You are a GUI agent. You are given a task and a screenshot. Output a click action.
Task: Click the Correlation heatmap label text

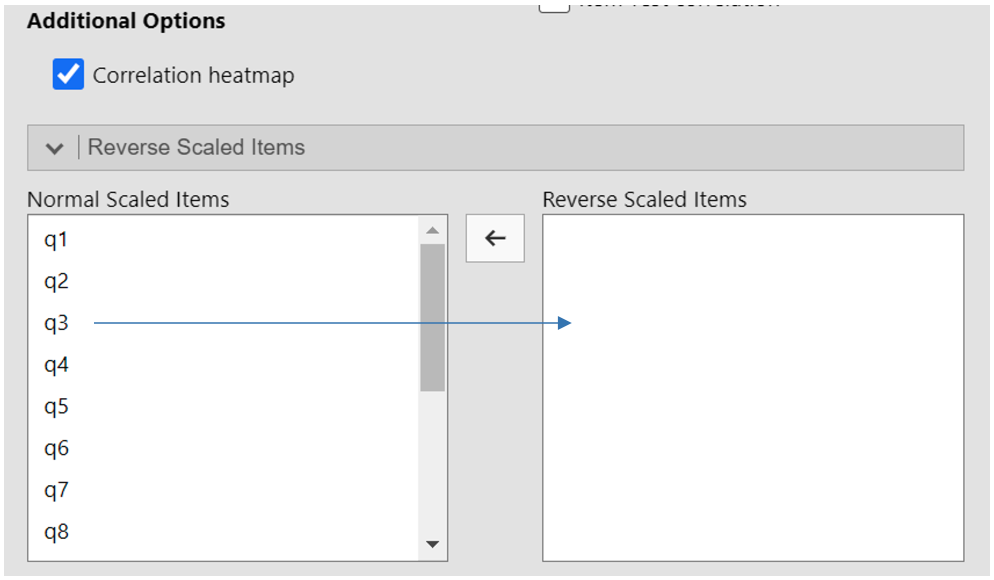(193, 76)
